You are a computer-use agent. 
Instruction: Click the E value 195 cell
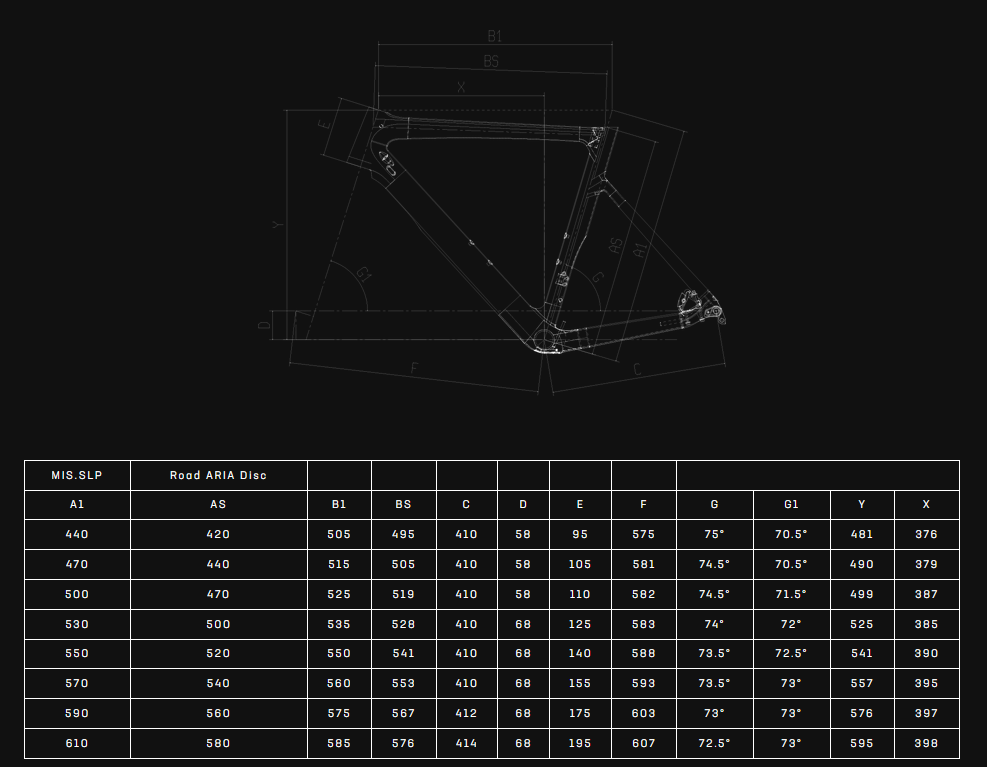(580, 743)
